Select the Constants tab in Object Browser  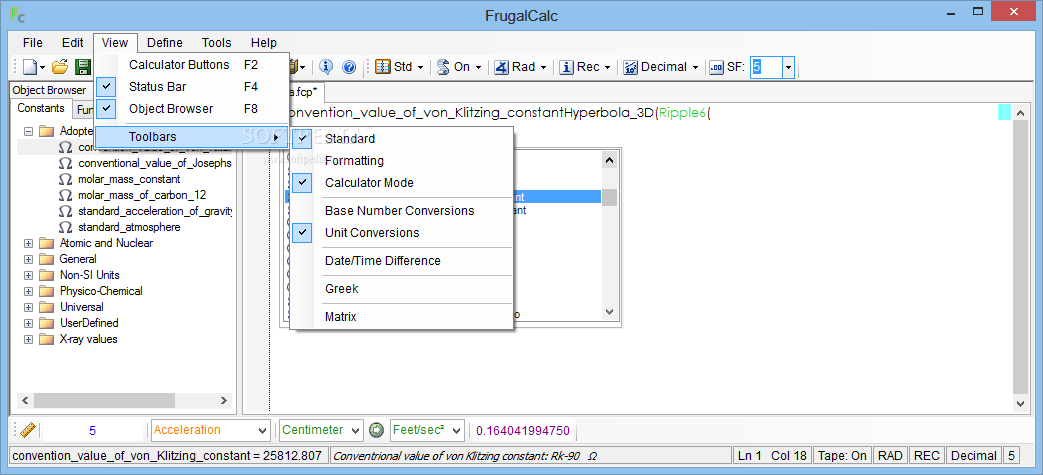point(41,108)
